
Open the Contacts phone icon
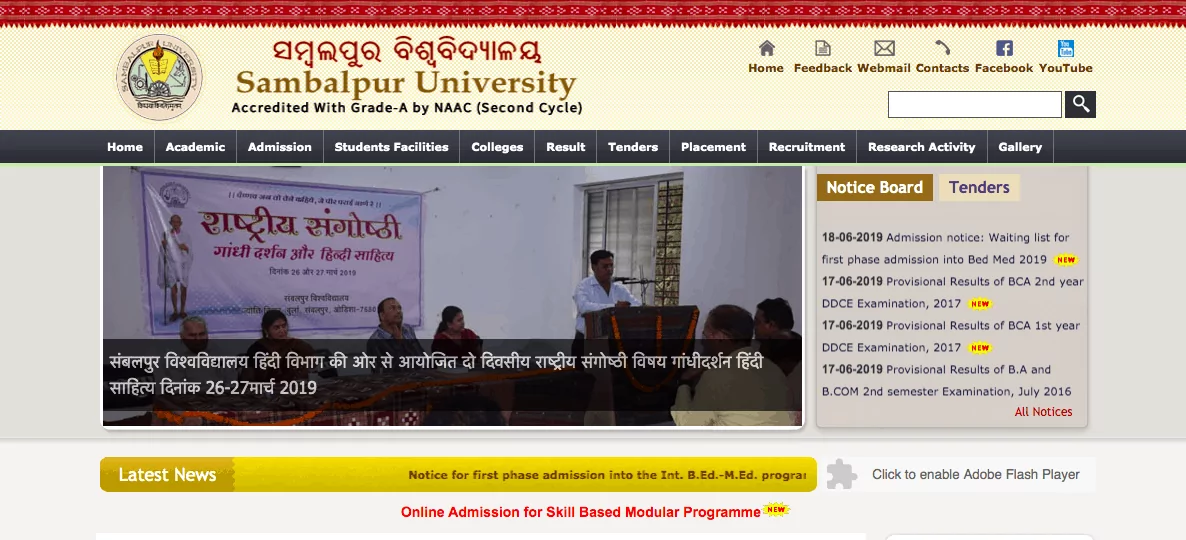942,48
